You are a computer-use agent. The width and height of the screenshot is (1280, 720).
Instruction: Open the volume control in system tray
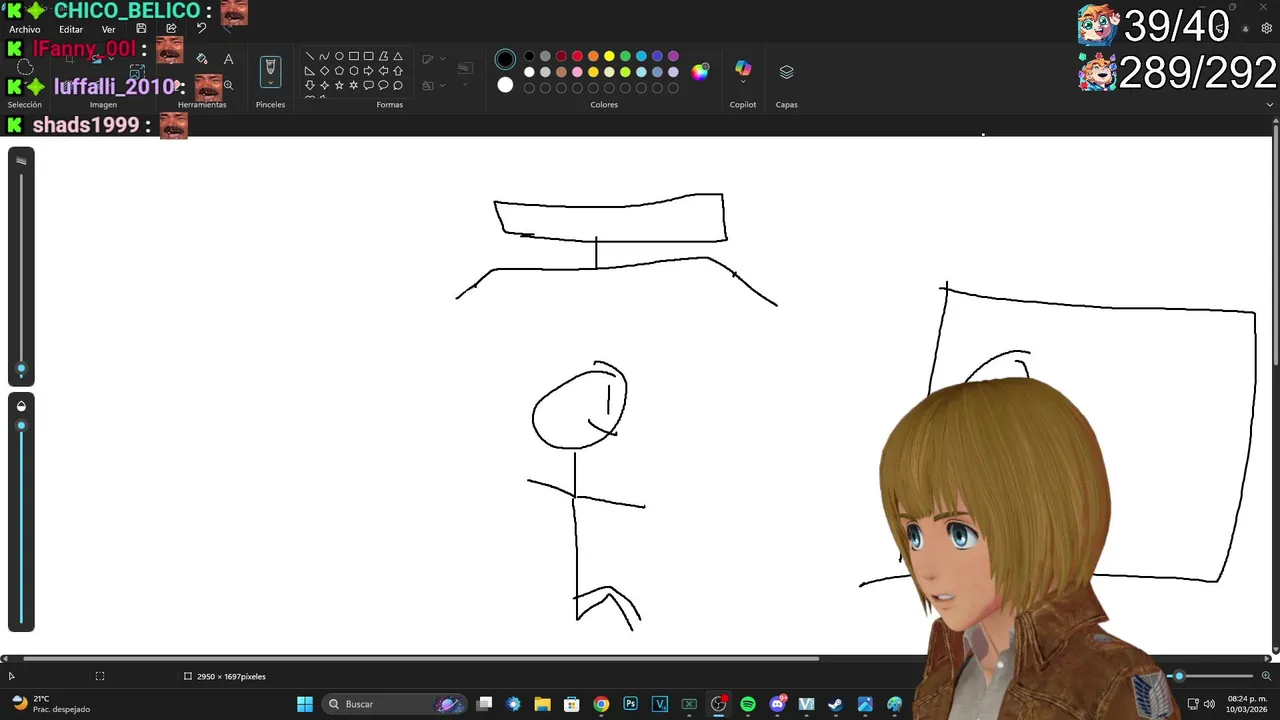tap(1209, 704)
